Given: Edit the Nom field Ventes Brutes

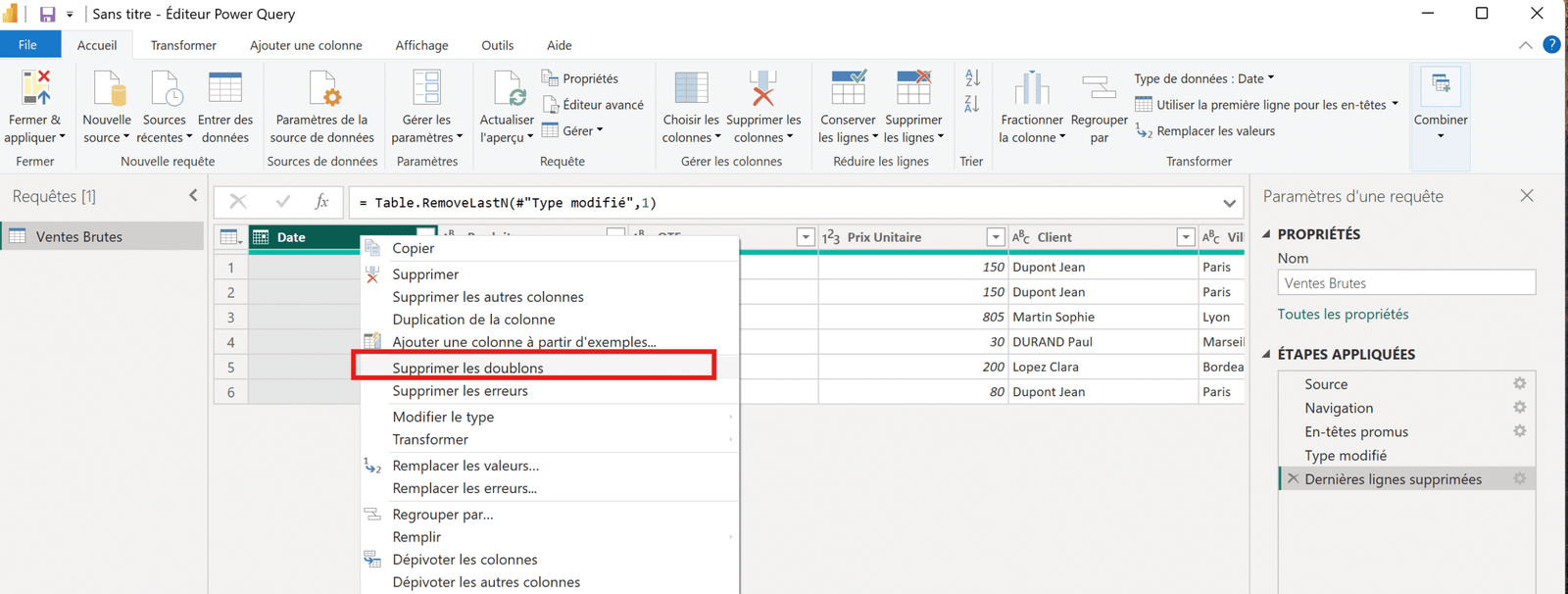Looking at the screenshot, I should (x=1406, y=283).
